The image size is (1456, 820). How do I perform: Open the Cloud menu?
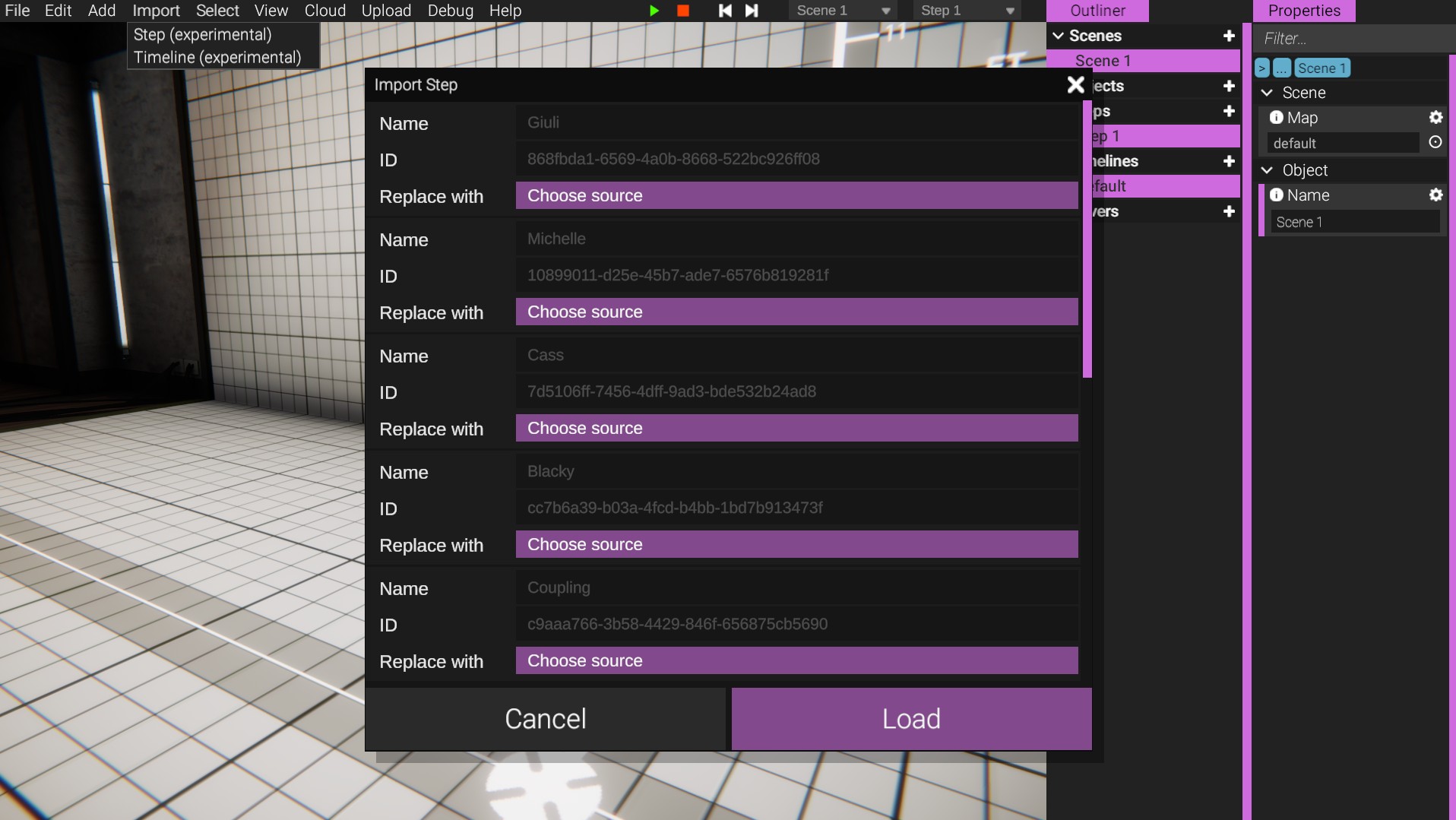[x=325, y=11]
